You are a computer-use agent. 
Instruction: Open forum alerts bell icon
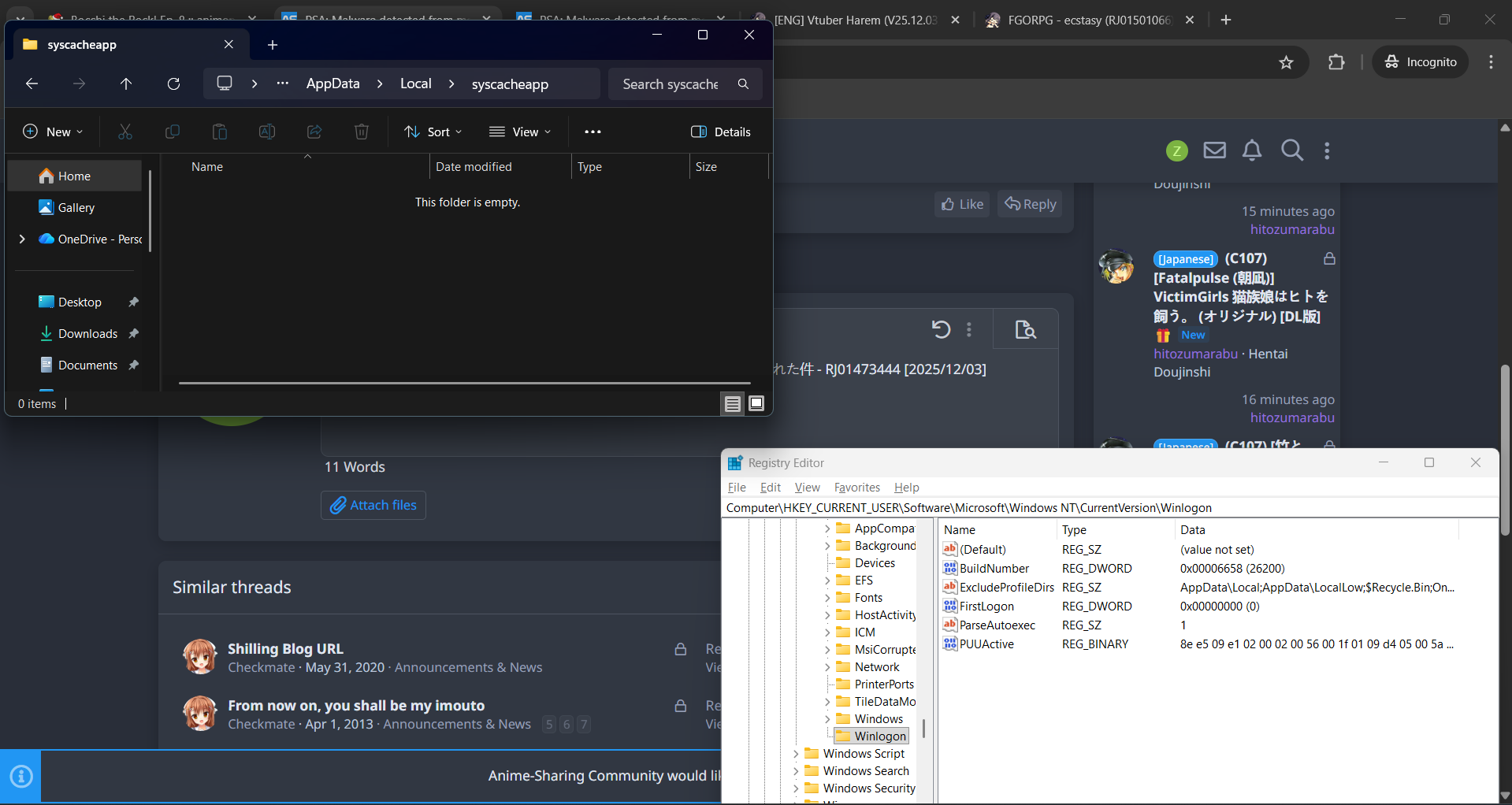tap(1252, 150)
